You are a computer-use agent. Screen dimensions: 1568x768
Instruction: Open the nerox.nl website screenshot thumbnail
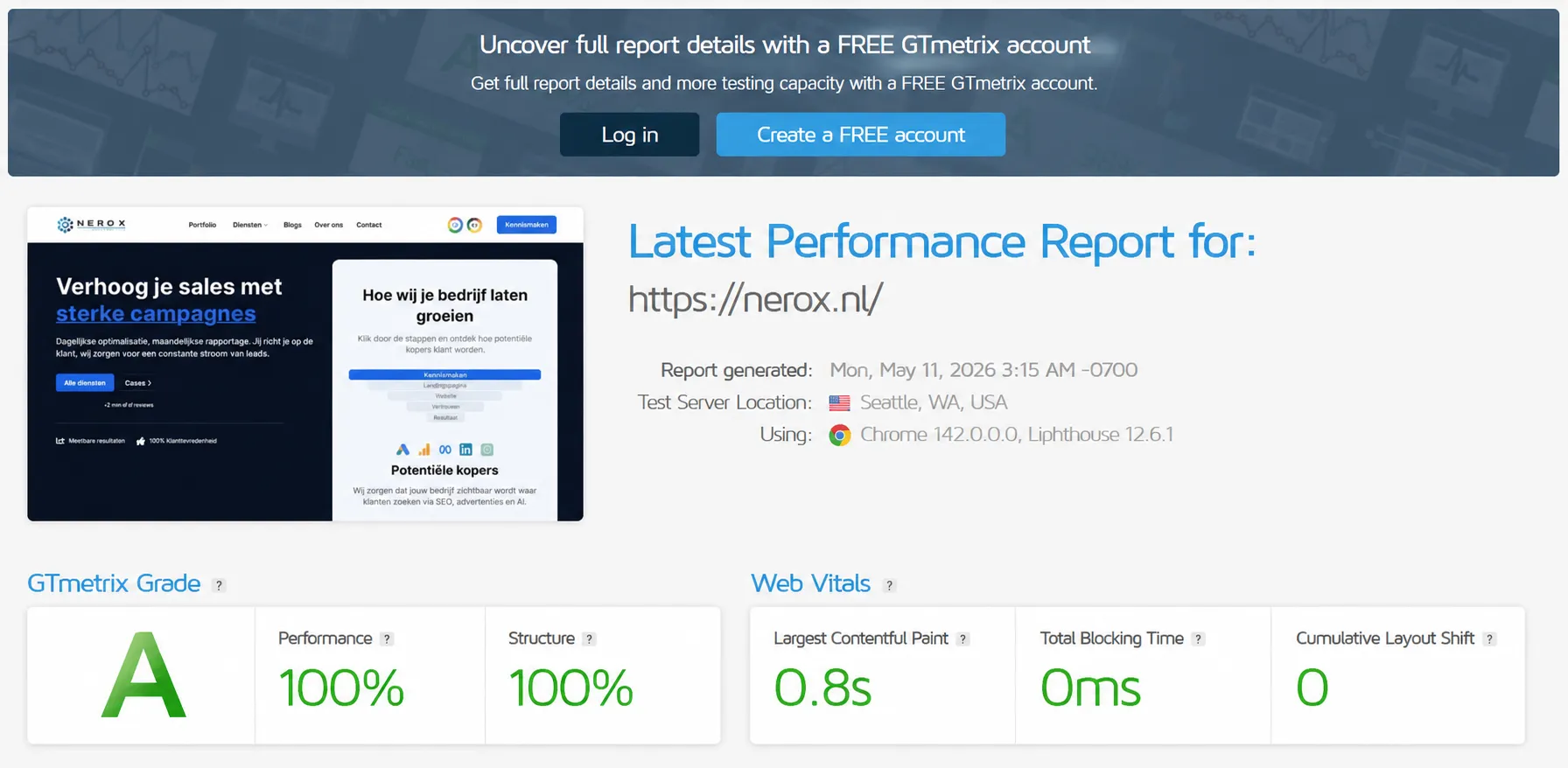coord(305,364)
